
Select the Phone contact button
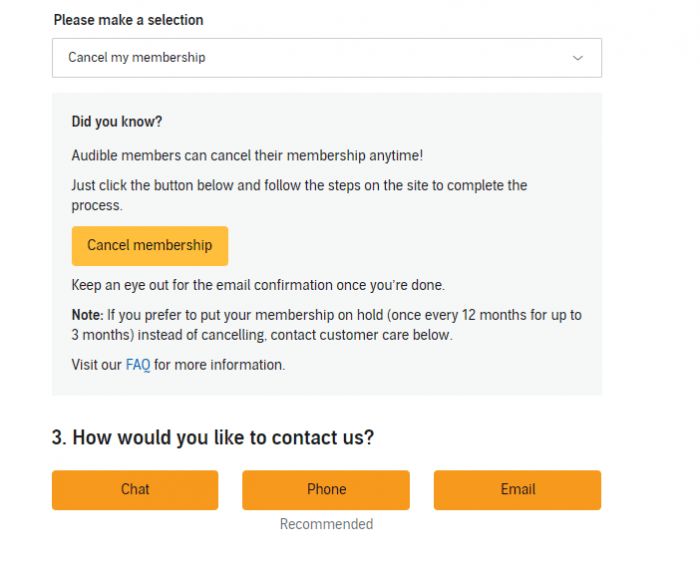[x=326, y=490]
